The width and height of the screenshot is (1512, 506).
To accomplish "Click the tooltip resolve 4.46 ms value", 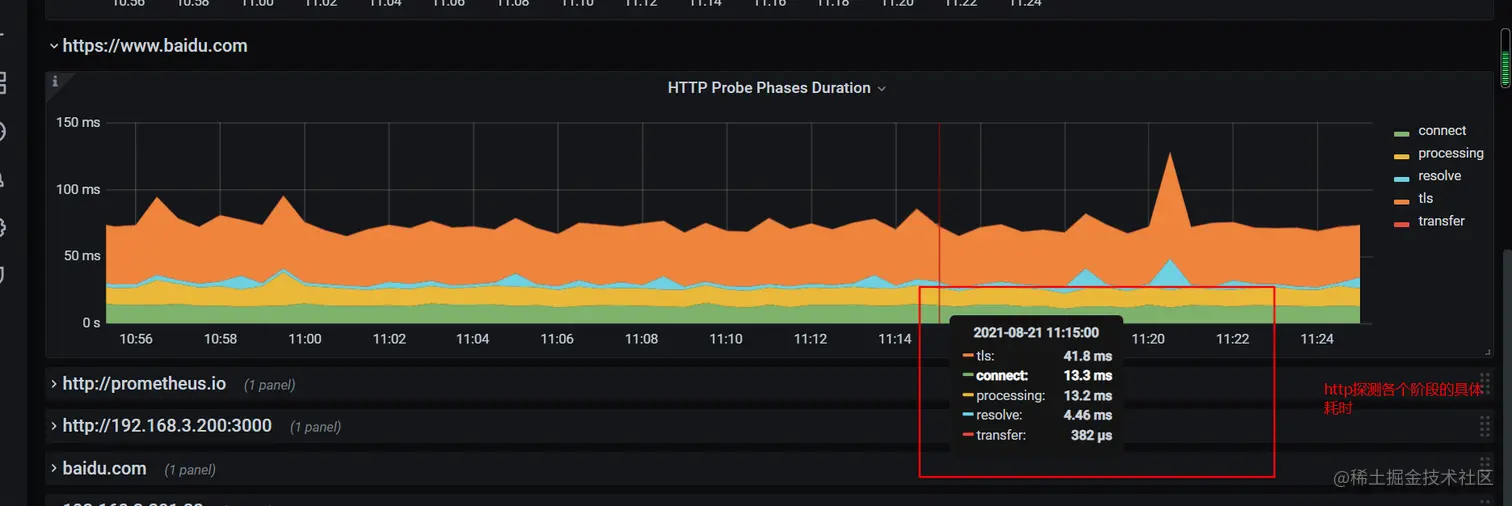I will coord(1088,415).
